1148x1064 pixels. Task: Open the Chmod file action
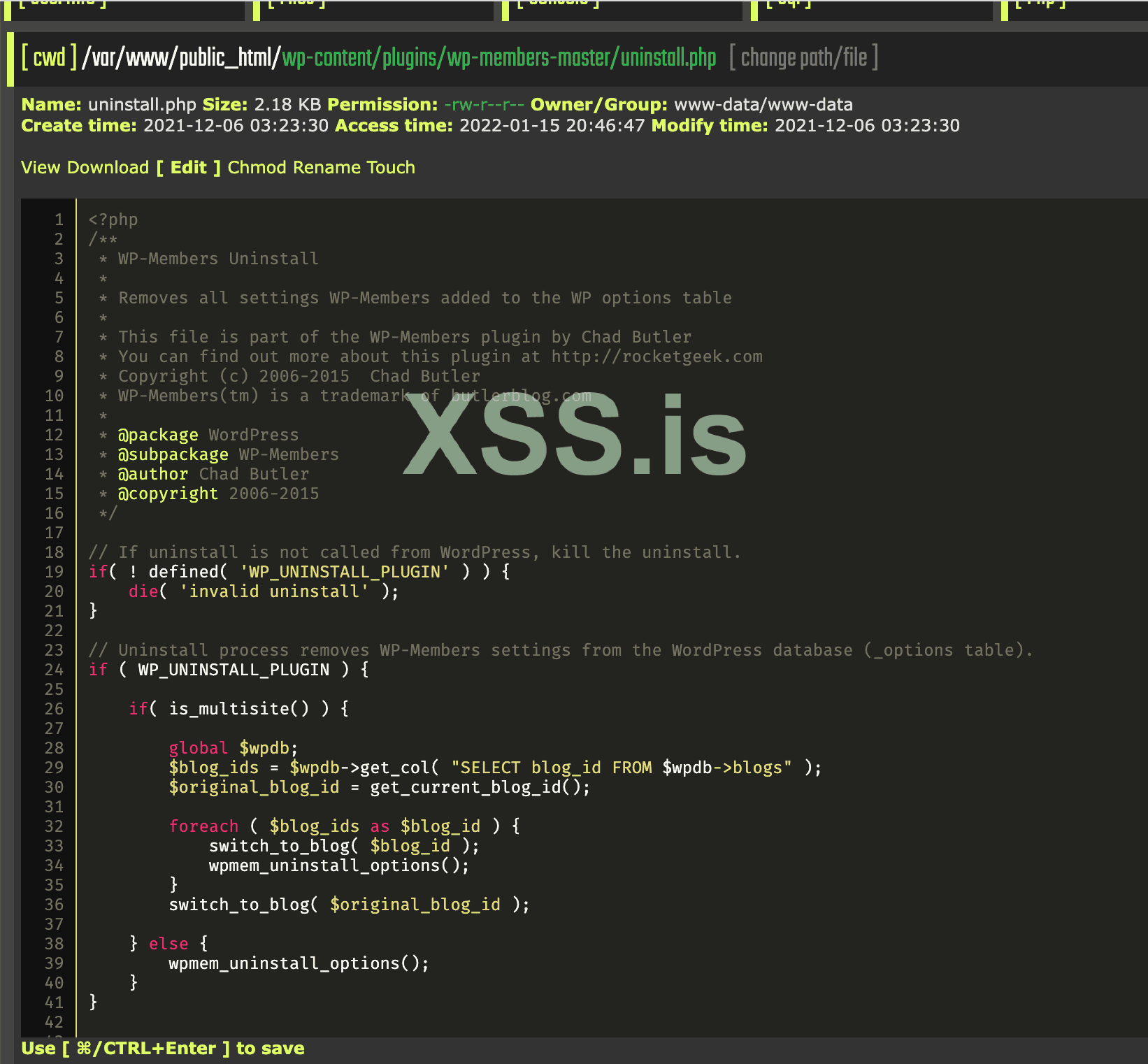point(257,167)
